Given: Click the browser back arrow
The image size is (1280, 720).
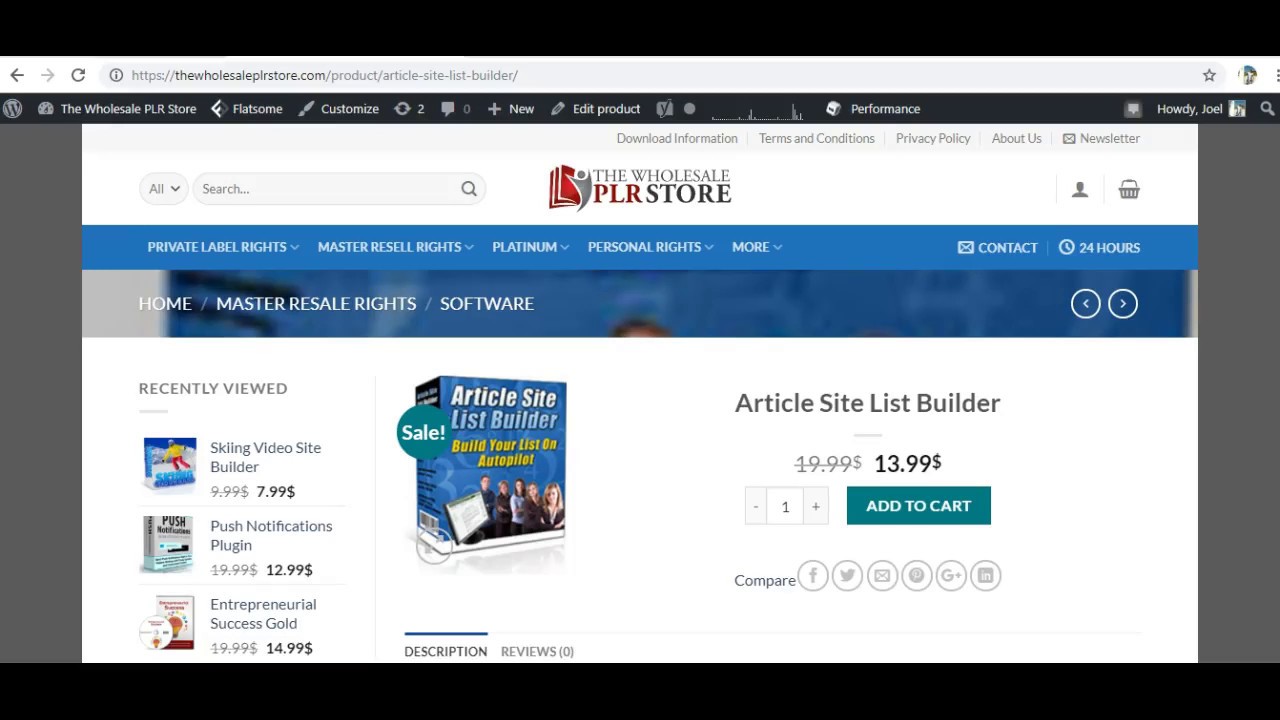Looking at the screenshot, I should (x=17, y=75).
